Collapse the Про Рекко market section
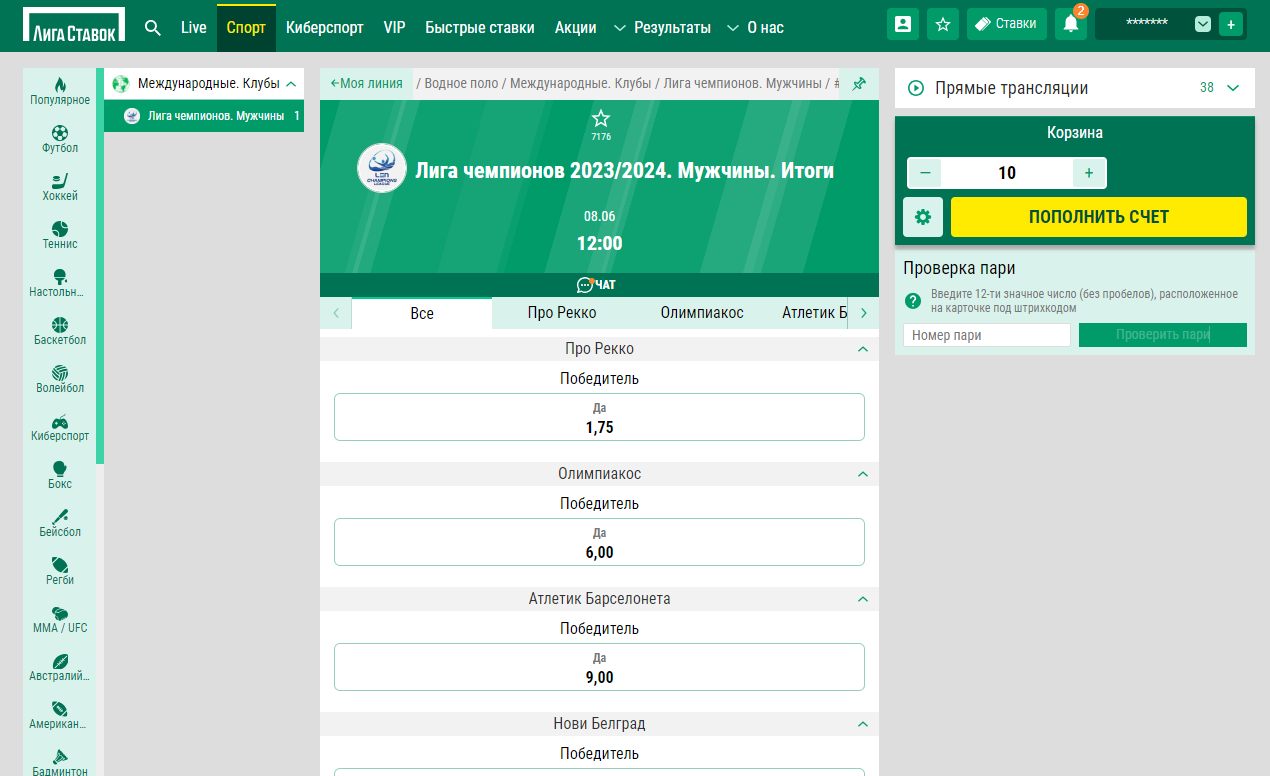 [x=862, y=349]
